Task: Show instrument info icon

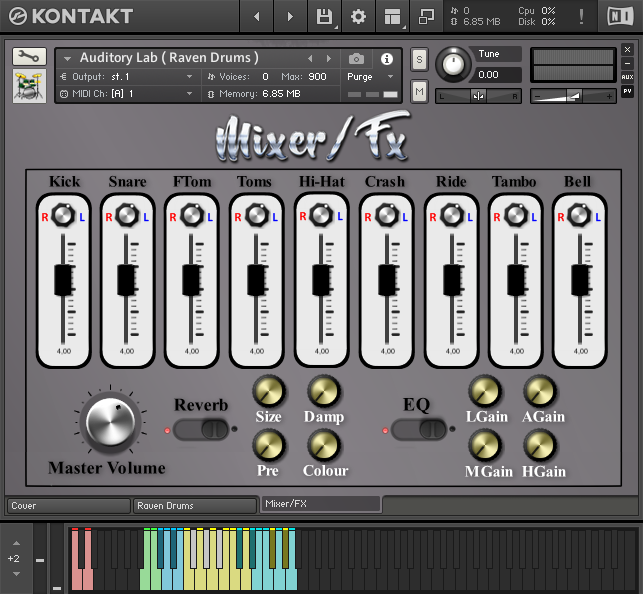Action: click(386, 59)
